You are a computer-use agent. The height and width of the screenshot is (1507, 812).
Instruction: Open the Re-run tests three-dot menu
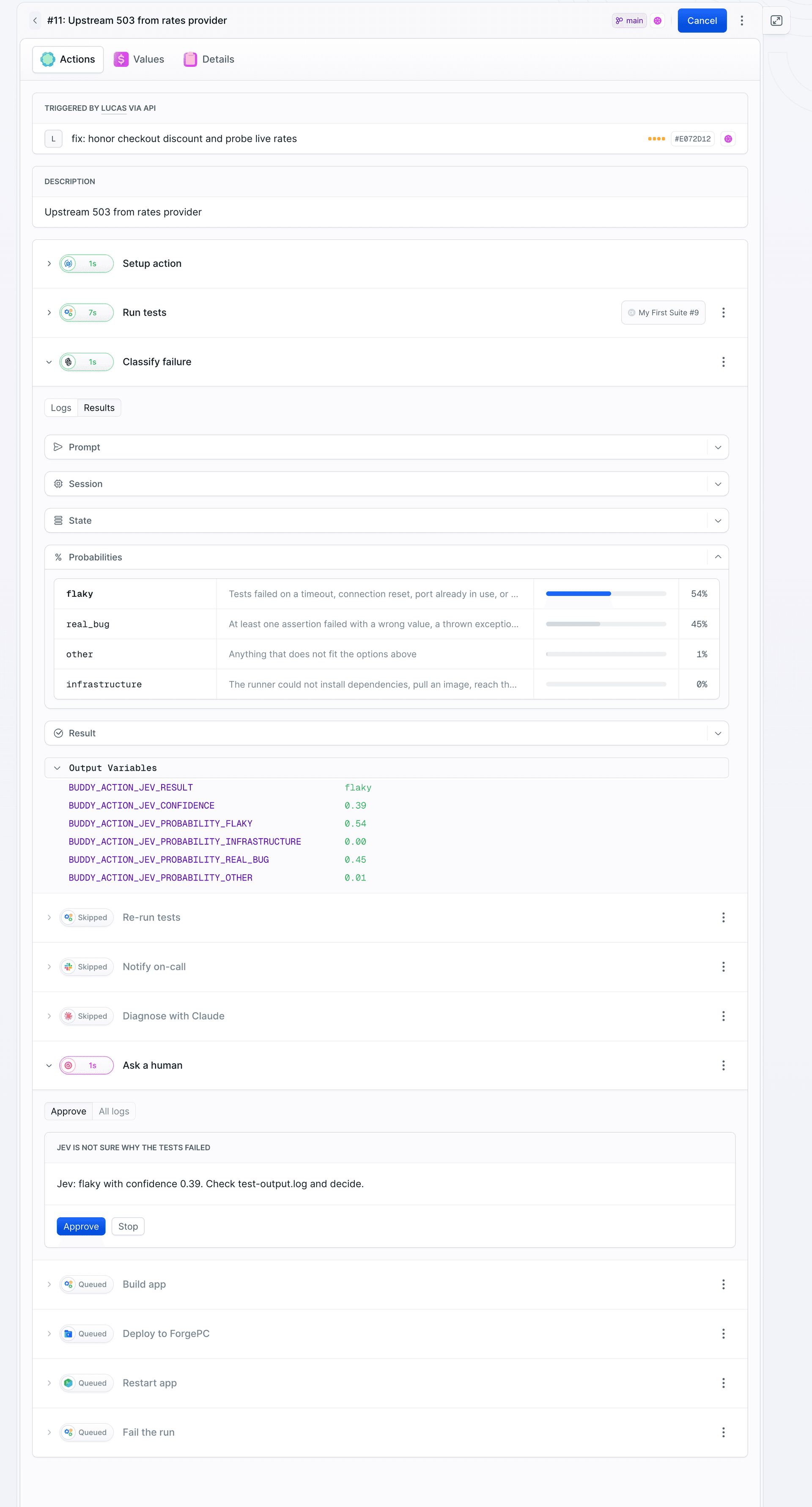723,917
